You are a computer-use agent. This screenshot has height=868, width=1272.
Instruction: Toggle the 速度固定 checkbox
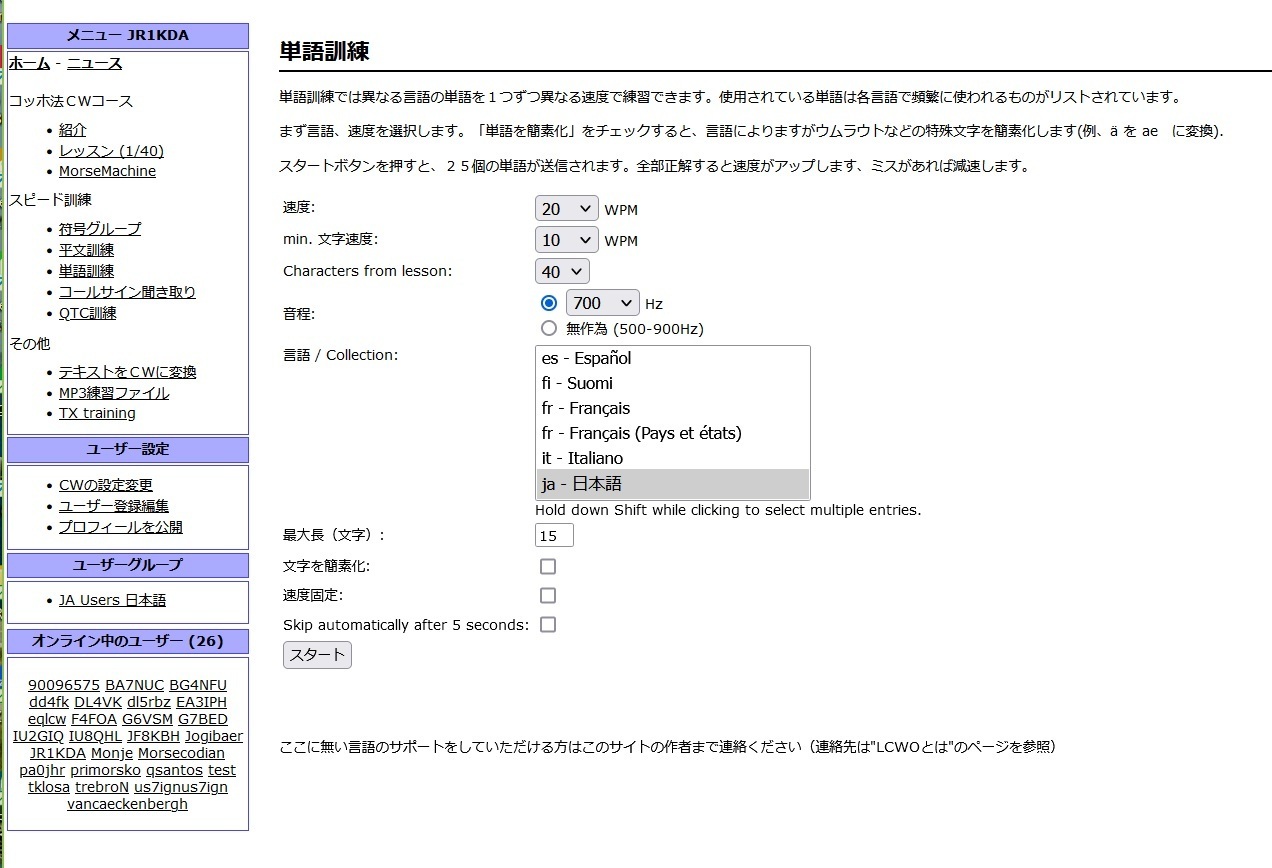pyautogui.click(x=548, y=595)
